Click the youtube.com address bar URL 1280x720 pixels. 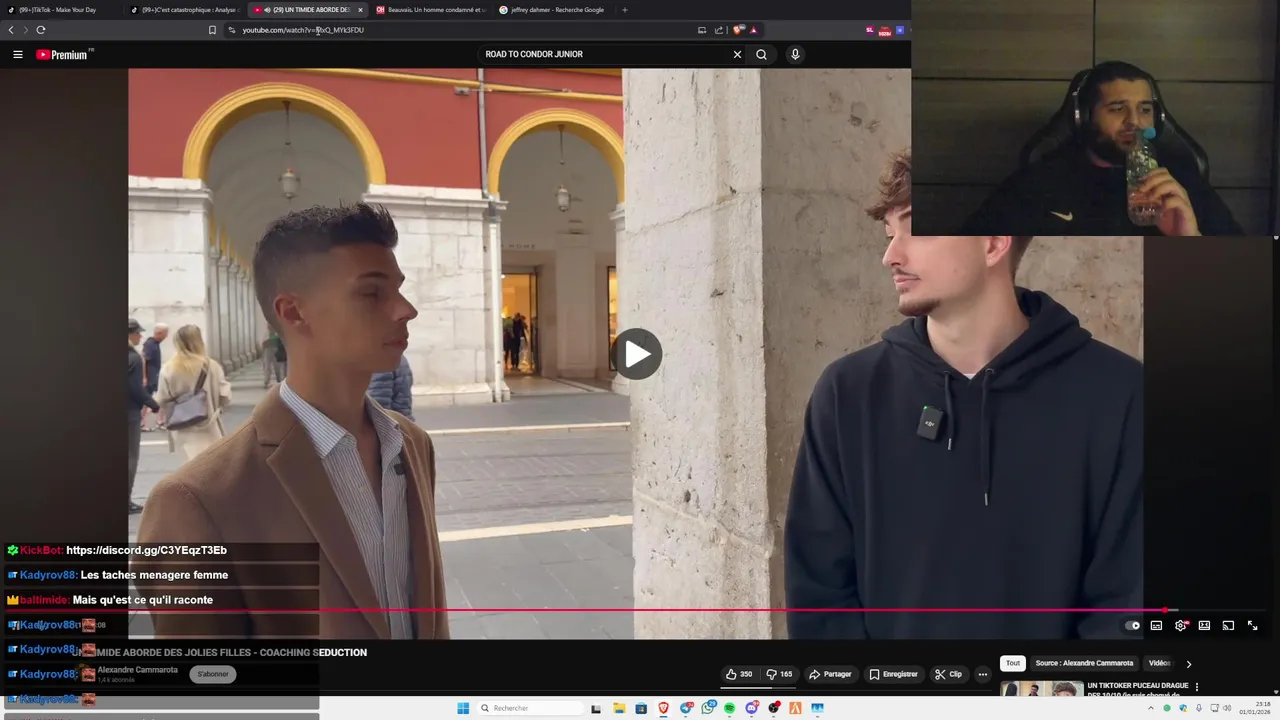[x=303, y=30]
